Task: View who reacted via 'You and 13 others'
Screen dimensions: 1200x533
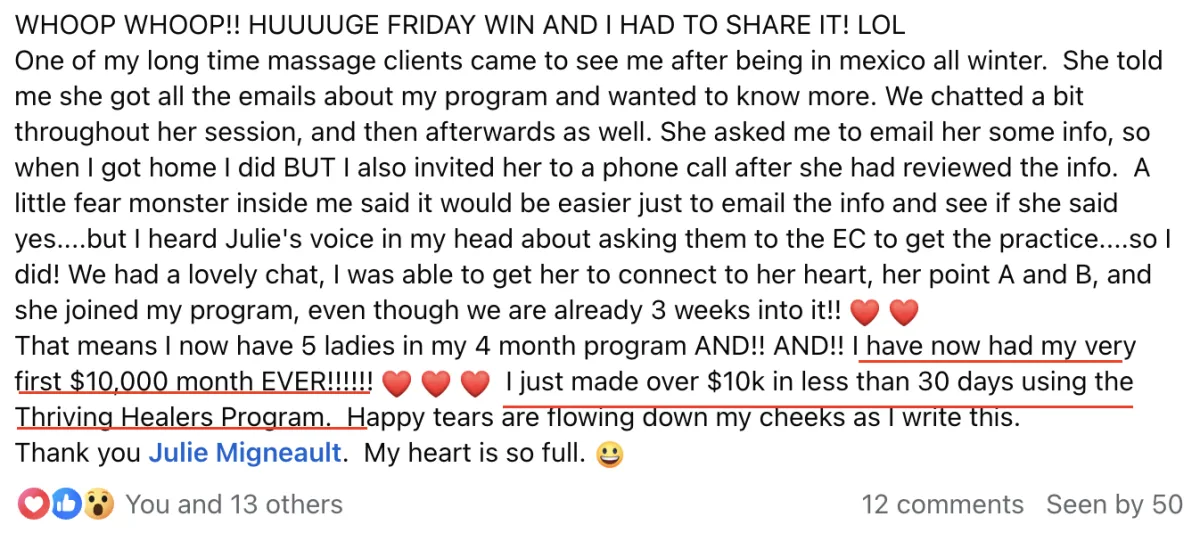Action: [234, 505]
